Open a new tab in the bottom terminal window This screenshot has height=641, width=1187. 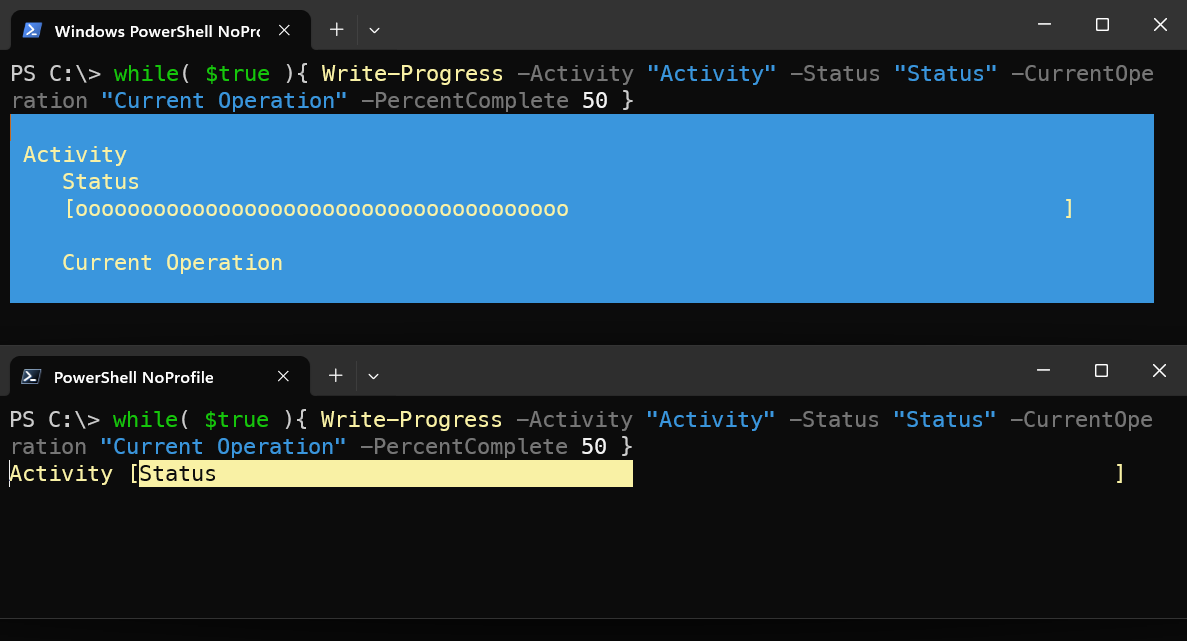click(335, 376)
